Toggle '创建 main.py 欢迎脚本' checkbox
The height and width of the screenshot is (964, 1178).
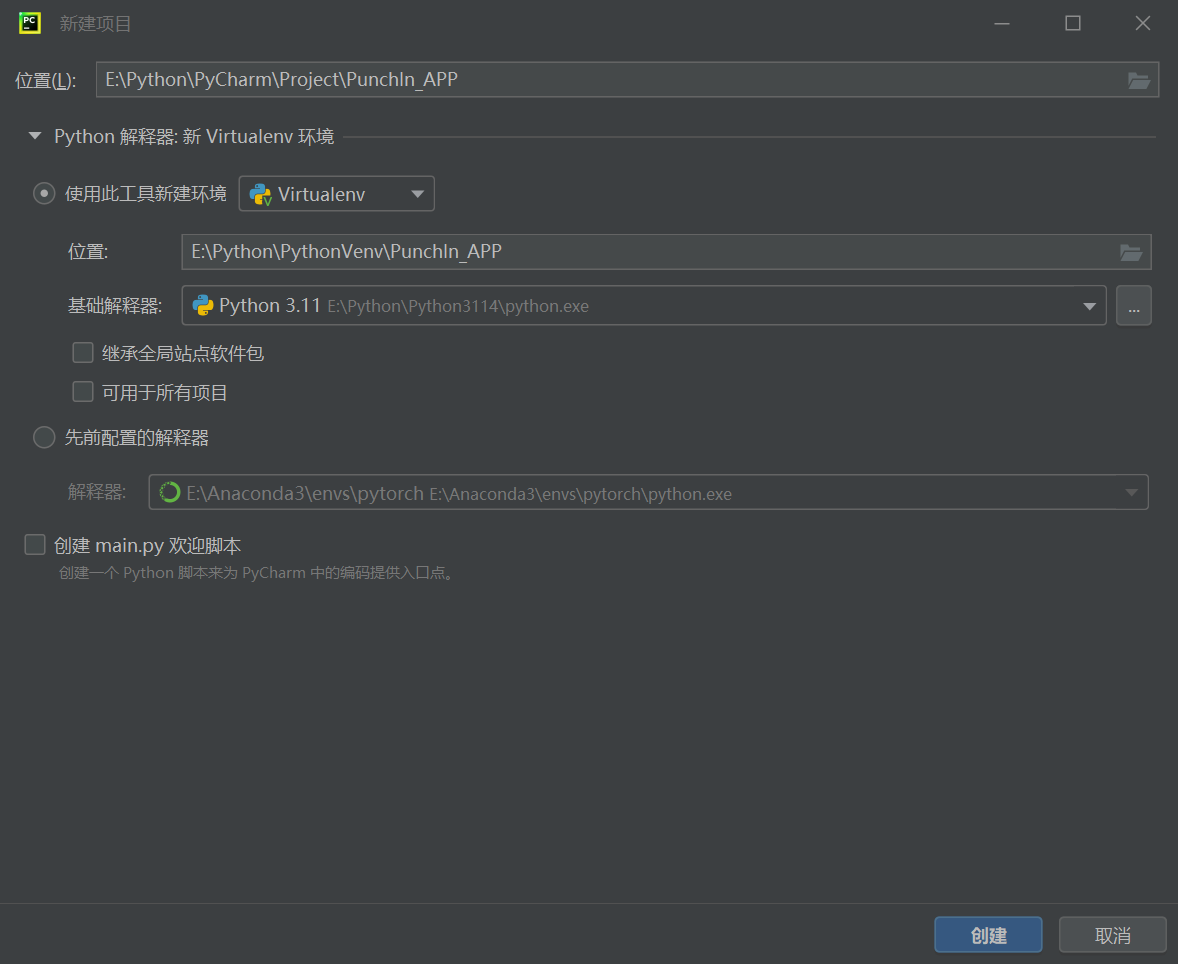[x=36, y=545]
